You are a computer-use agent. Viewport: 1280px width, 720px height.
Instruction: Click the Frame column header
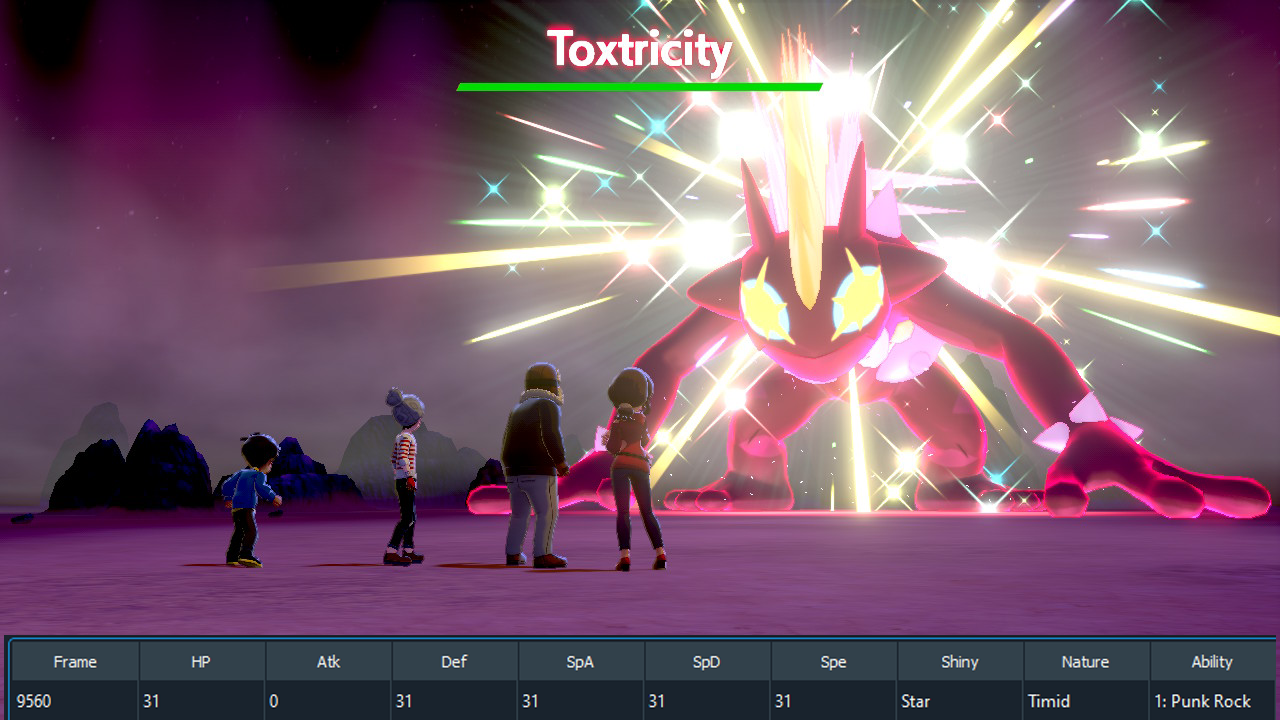point(75,662)
